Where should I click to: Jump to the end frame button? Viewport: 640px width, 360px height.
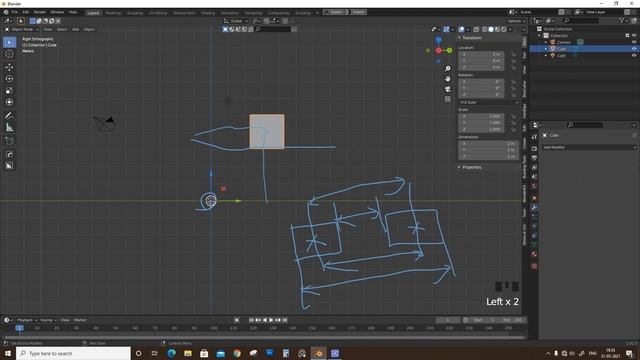coord(285,320)
